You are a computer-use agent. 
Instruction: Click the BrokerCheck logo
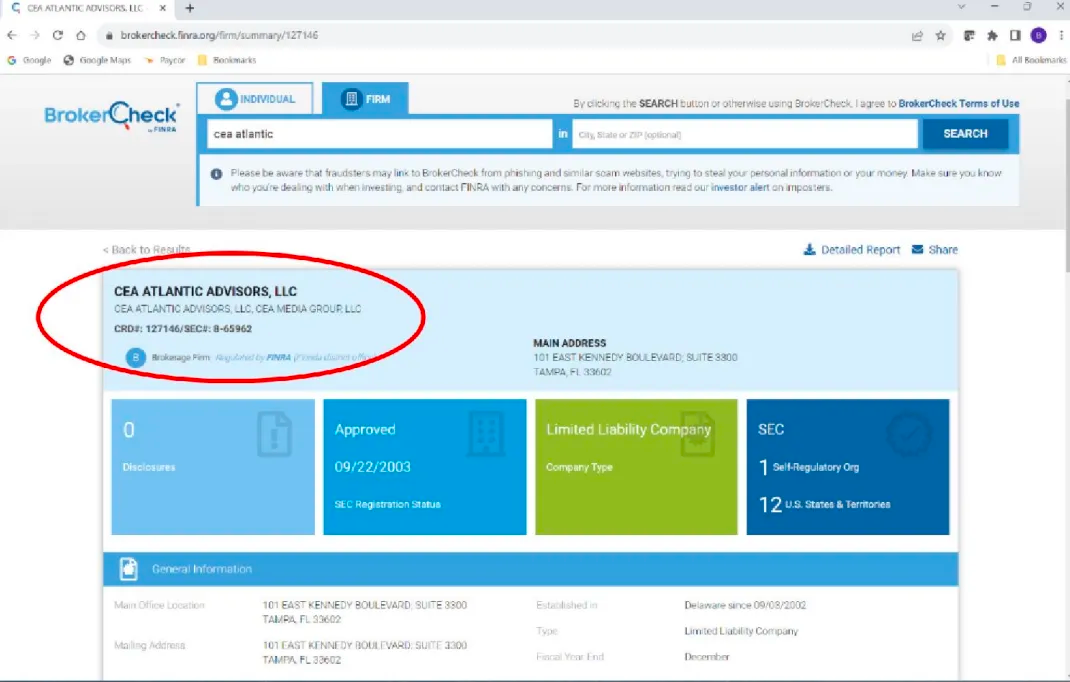(112, 117)
